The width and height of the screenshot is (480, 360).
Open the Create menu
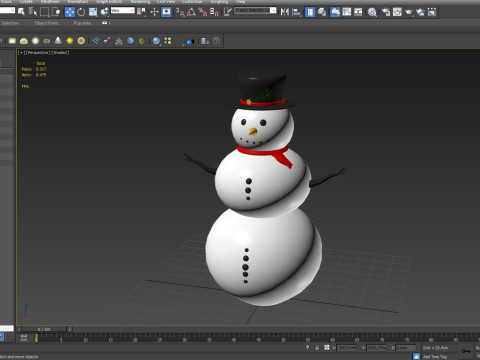26,2
